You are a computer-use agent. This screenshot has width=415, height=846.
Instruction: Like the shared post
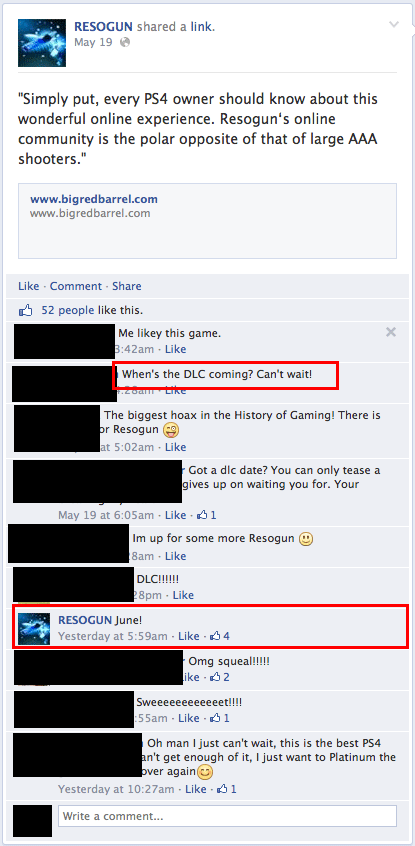point(29,286)
